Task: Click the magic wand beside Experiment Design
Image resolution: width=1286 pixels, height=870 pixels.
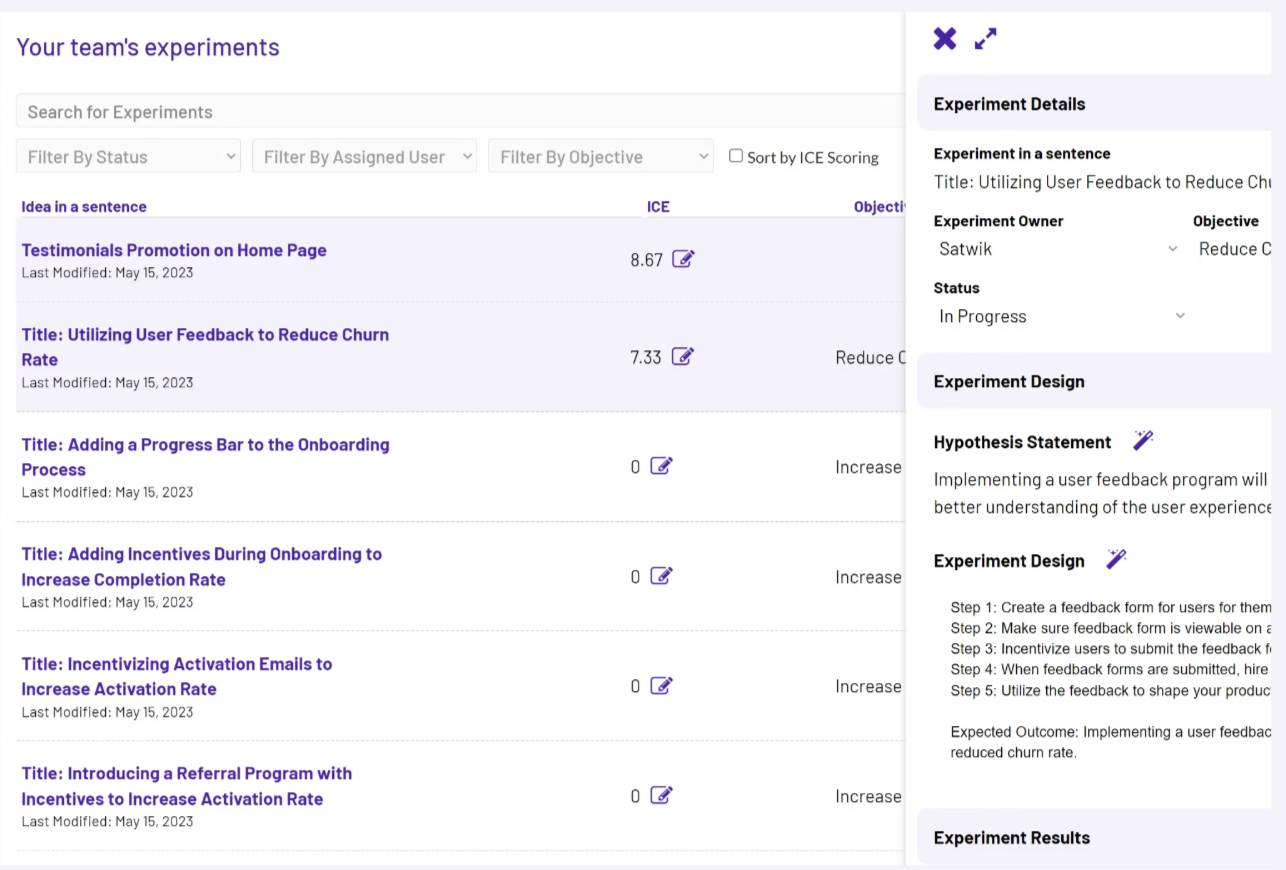Action: 1117,558
